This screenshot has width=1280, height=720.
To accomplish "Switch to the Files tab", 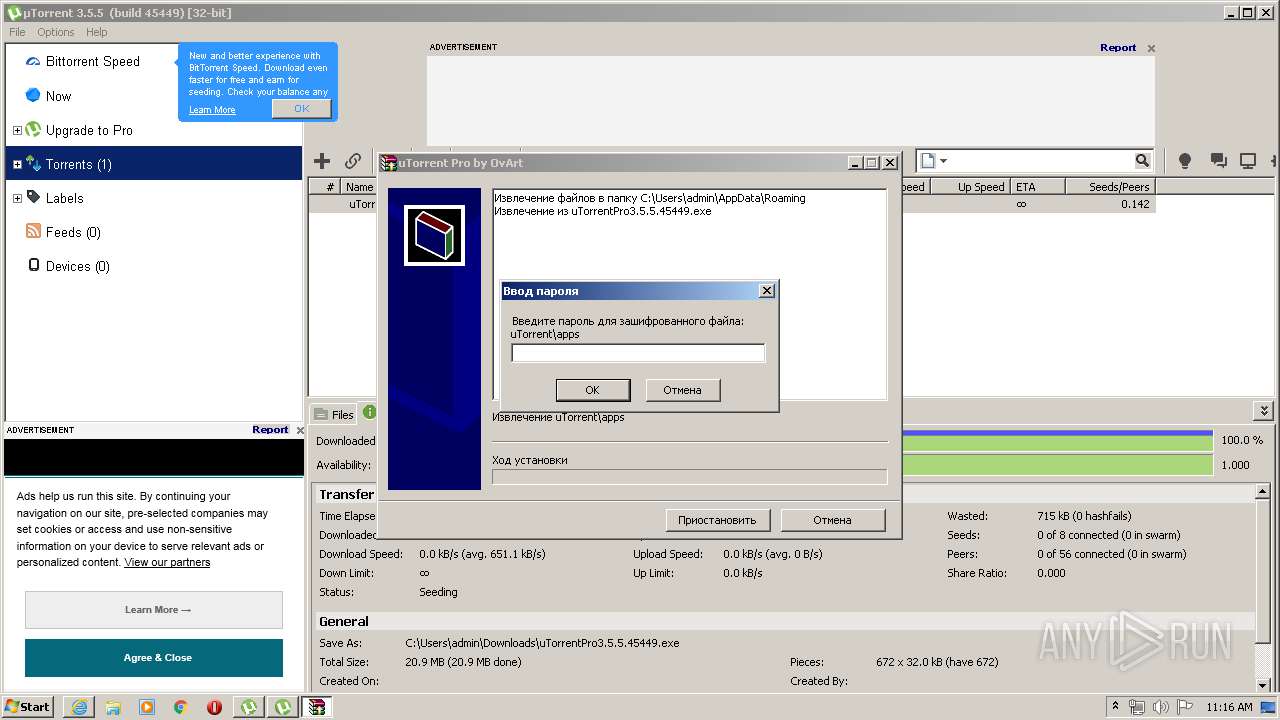I will point(334,414).
